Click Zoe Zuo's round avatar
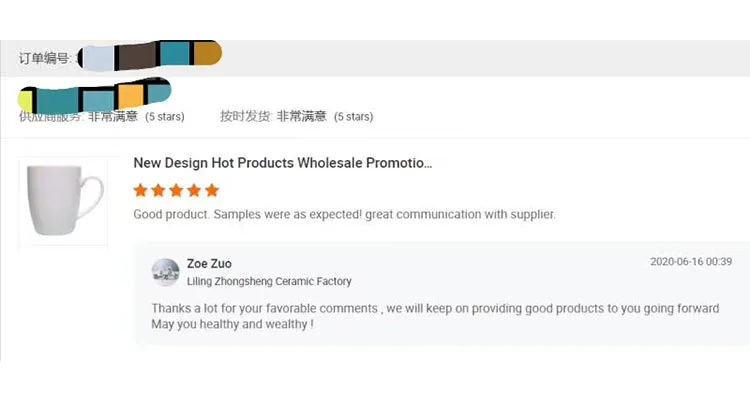The image size is (750, 400). [x=165, y=272]
